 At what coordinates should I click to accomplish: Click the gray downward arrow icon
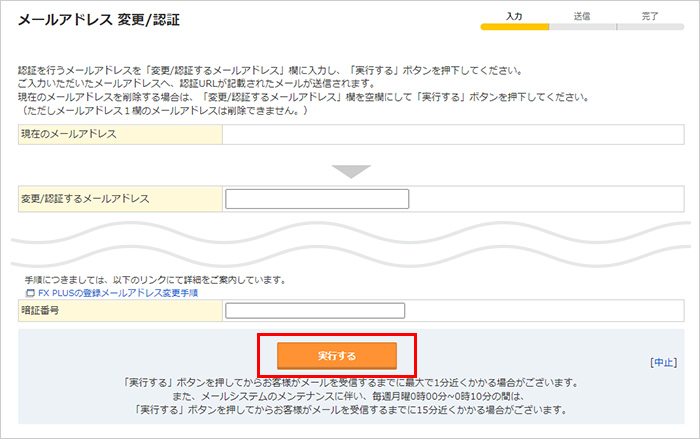click(351, 170)
